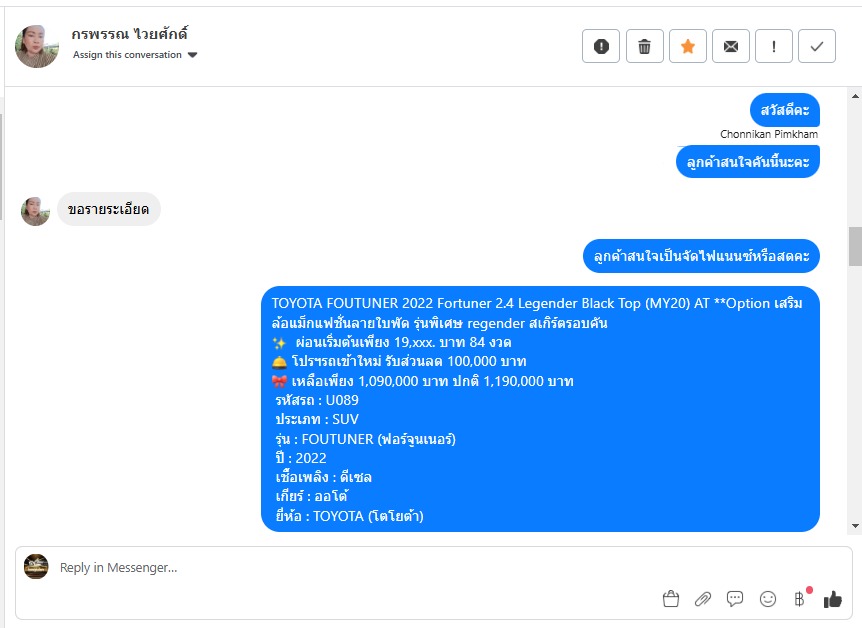Send a thumbs-up like
The width and height of the screenshot is (862, 628).
(833, 598)
